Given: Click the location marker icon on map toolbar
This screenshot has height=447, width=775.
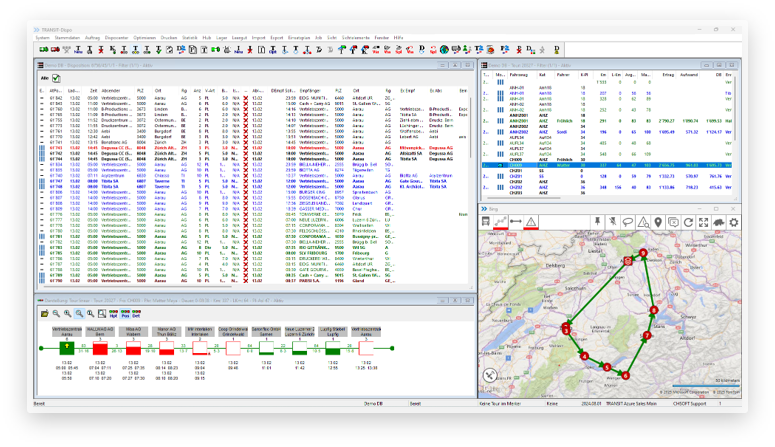Looking at the screenshot, I should point(657,222).
